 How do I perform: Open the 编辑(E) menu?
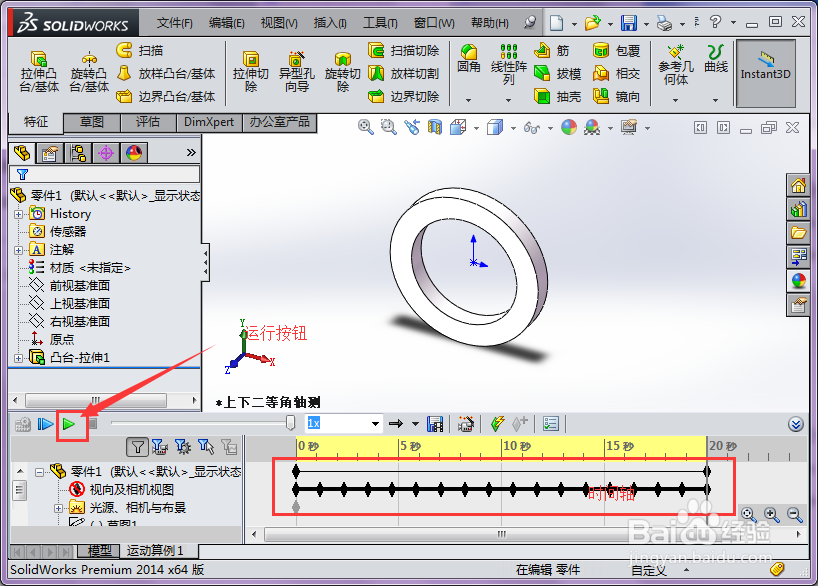226,23
